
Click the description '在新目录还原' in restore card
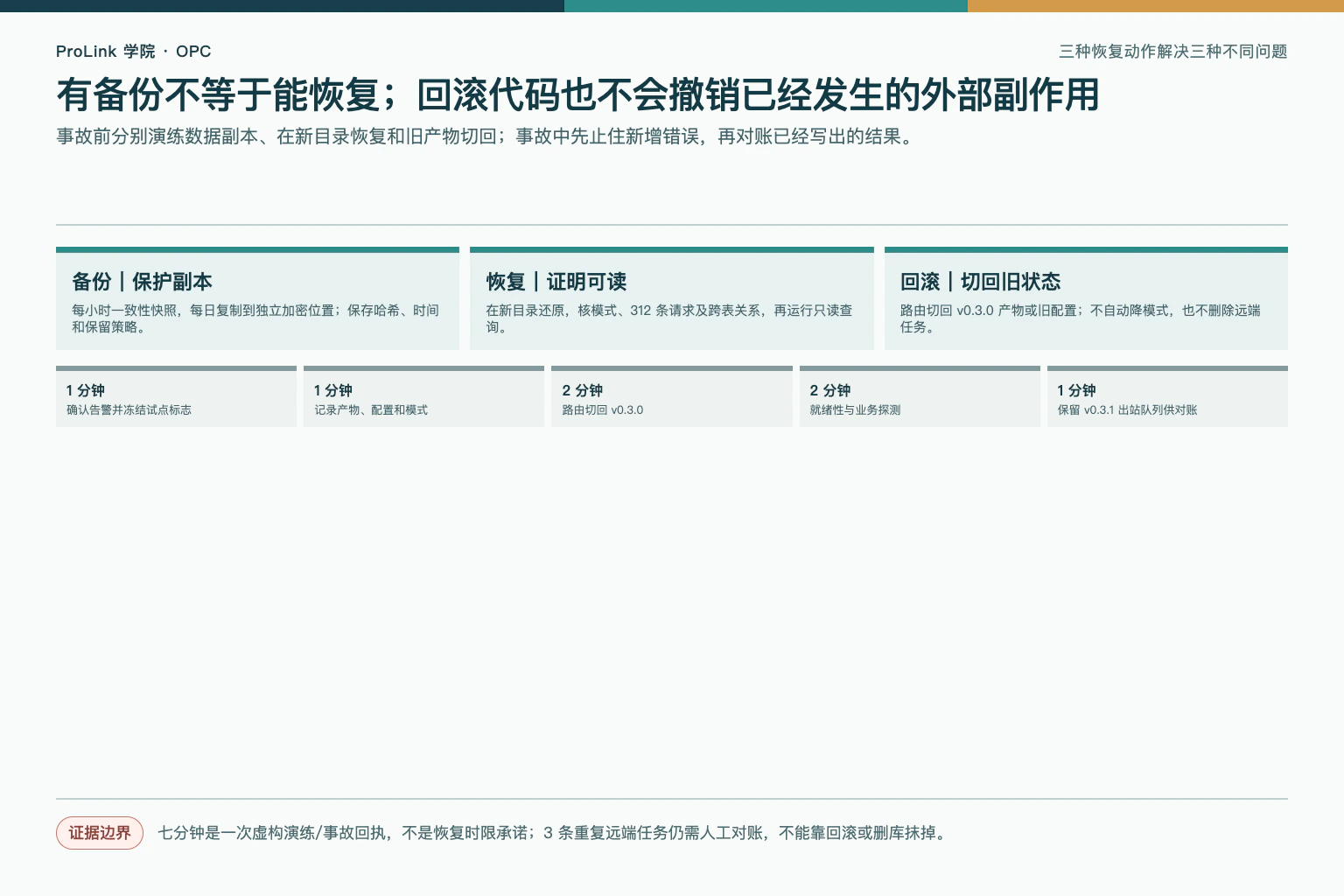(x=669, y=318)
